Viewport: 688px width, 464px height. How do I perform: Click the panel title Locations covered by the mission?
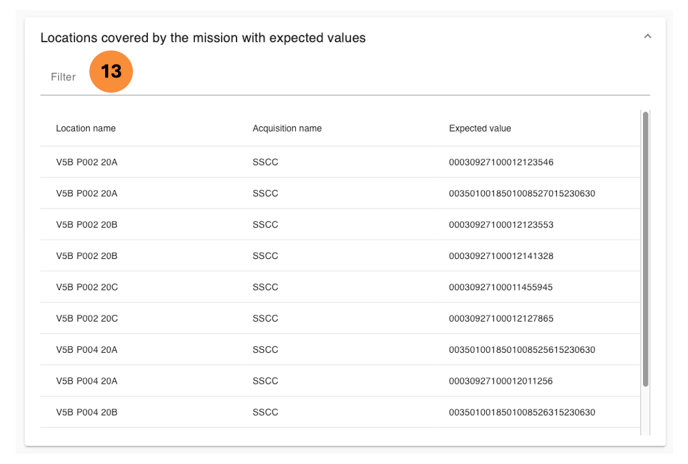pos(203,38)
